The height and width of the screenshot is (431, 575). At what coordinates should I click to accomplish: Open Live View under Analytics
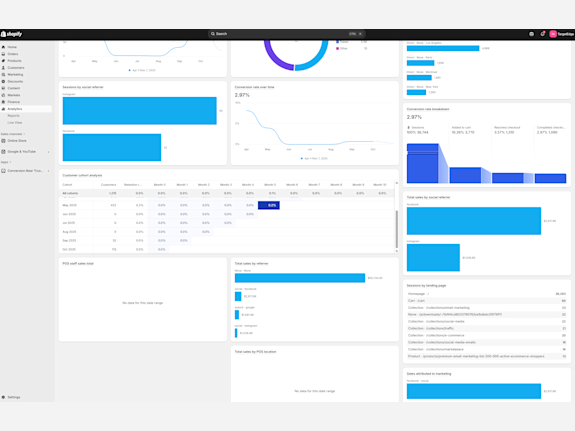(15, 123)
